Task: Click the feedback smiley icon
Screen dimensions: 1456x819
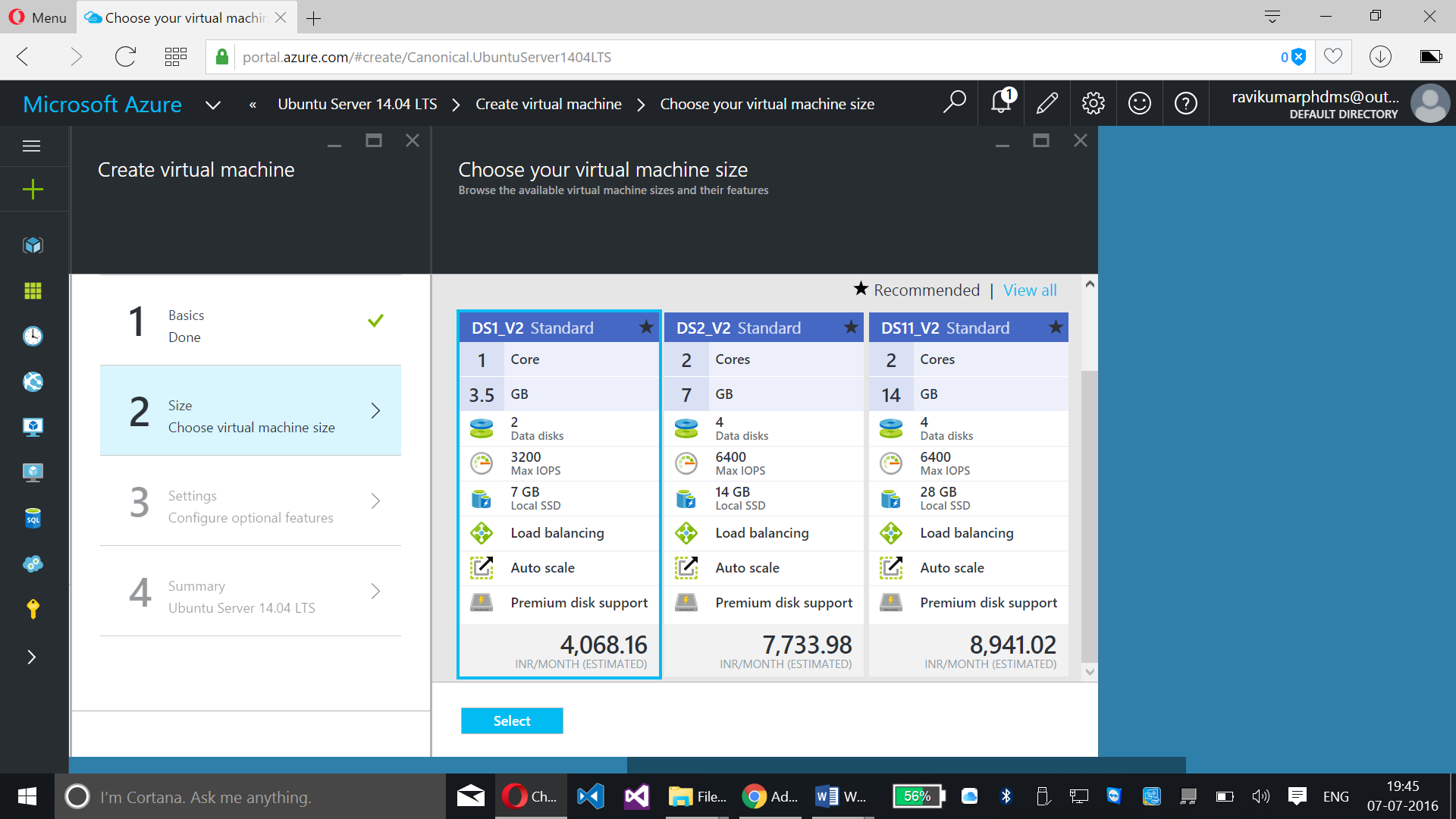Action: (x=1140, y=102)
